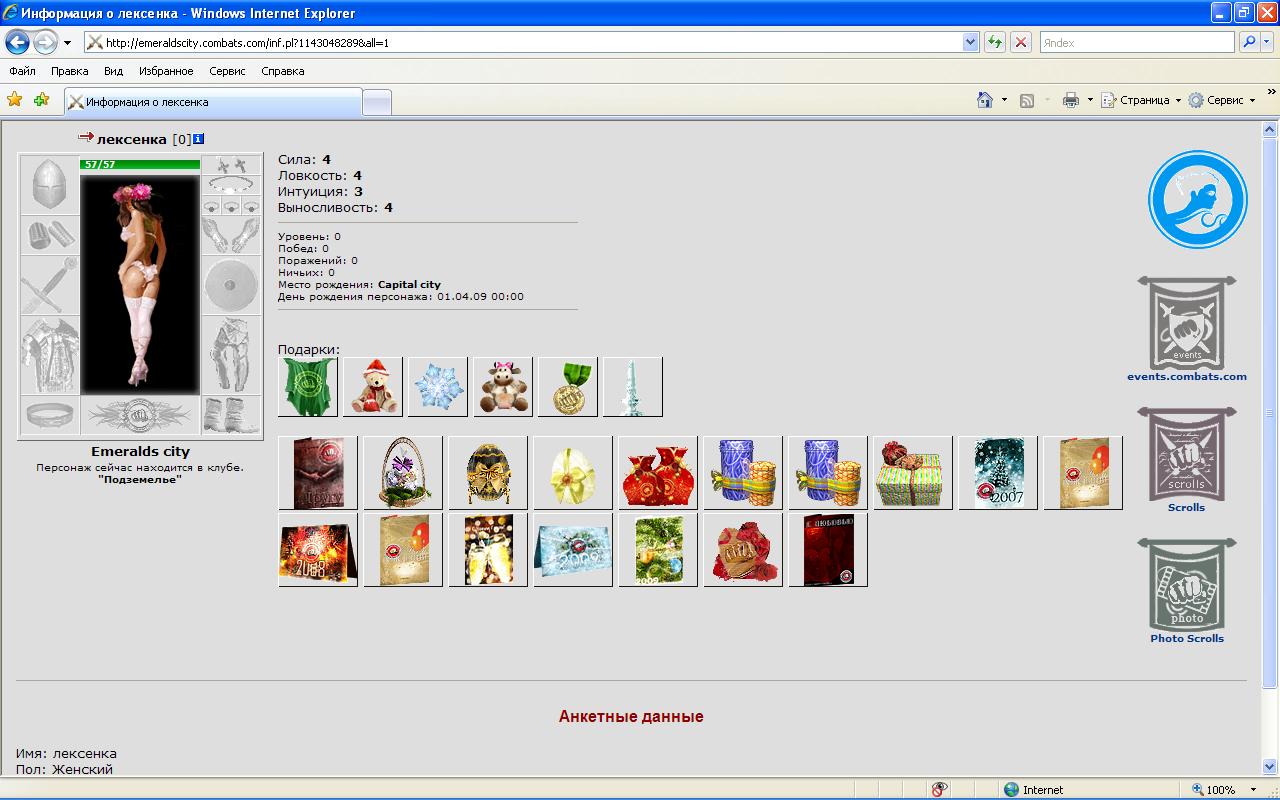Open the Избранное menu
1280x800 pixels.
point(166,71)
